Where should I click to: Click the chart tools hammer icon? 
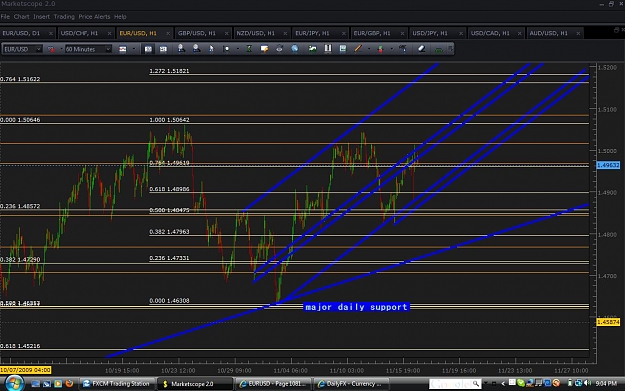click(x=403, y=49)
